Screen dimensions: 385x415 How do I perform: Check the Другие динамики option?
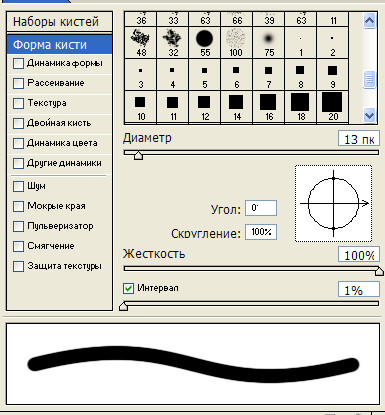[x=18, y=163]
